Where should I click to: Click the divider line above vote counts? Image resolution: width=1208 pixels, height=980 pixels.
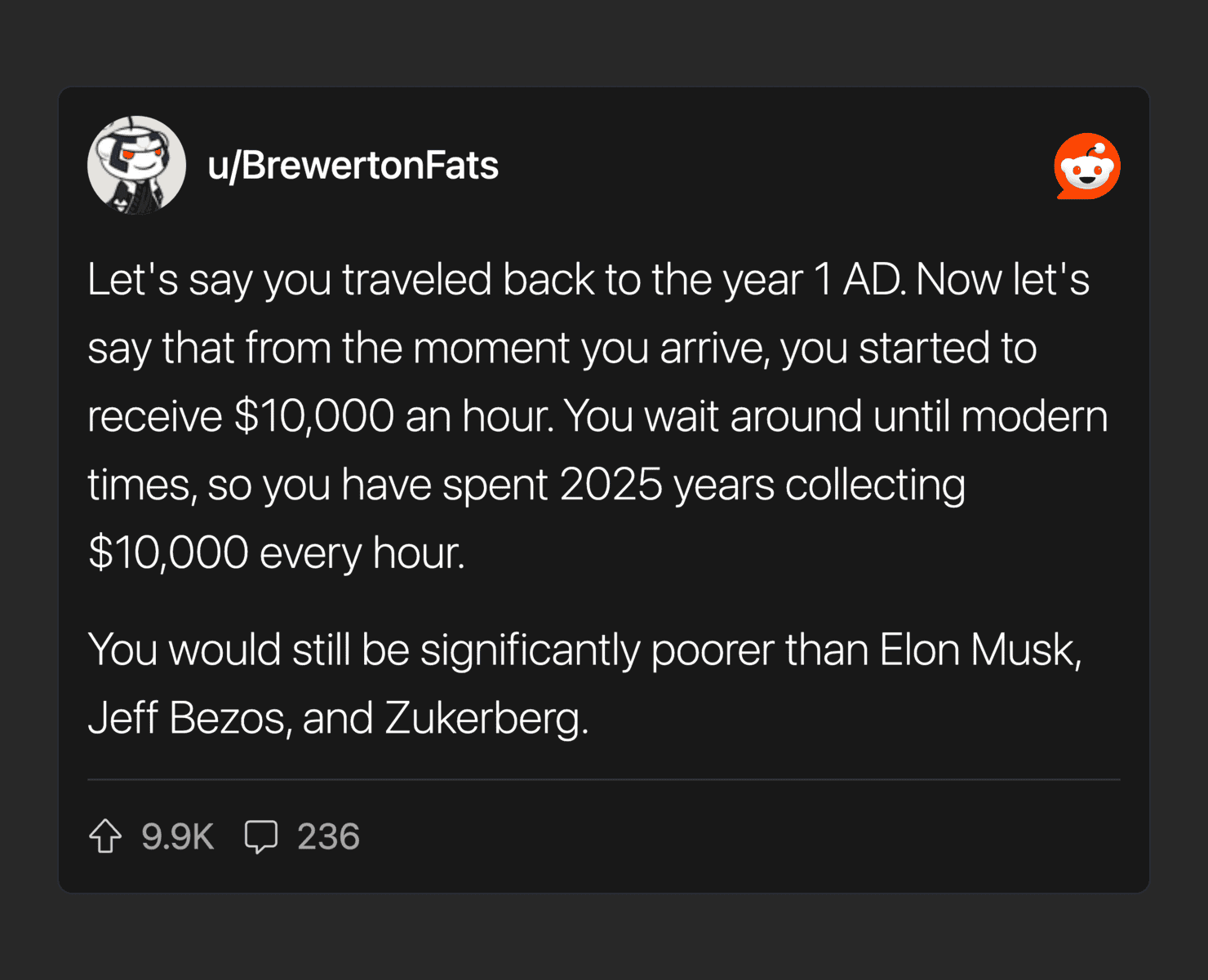pyautogui.click(x=604, y=780)
